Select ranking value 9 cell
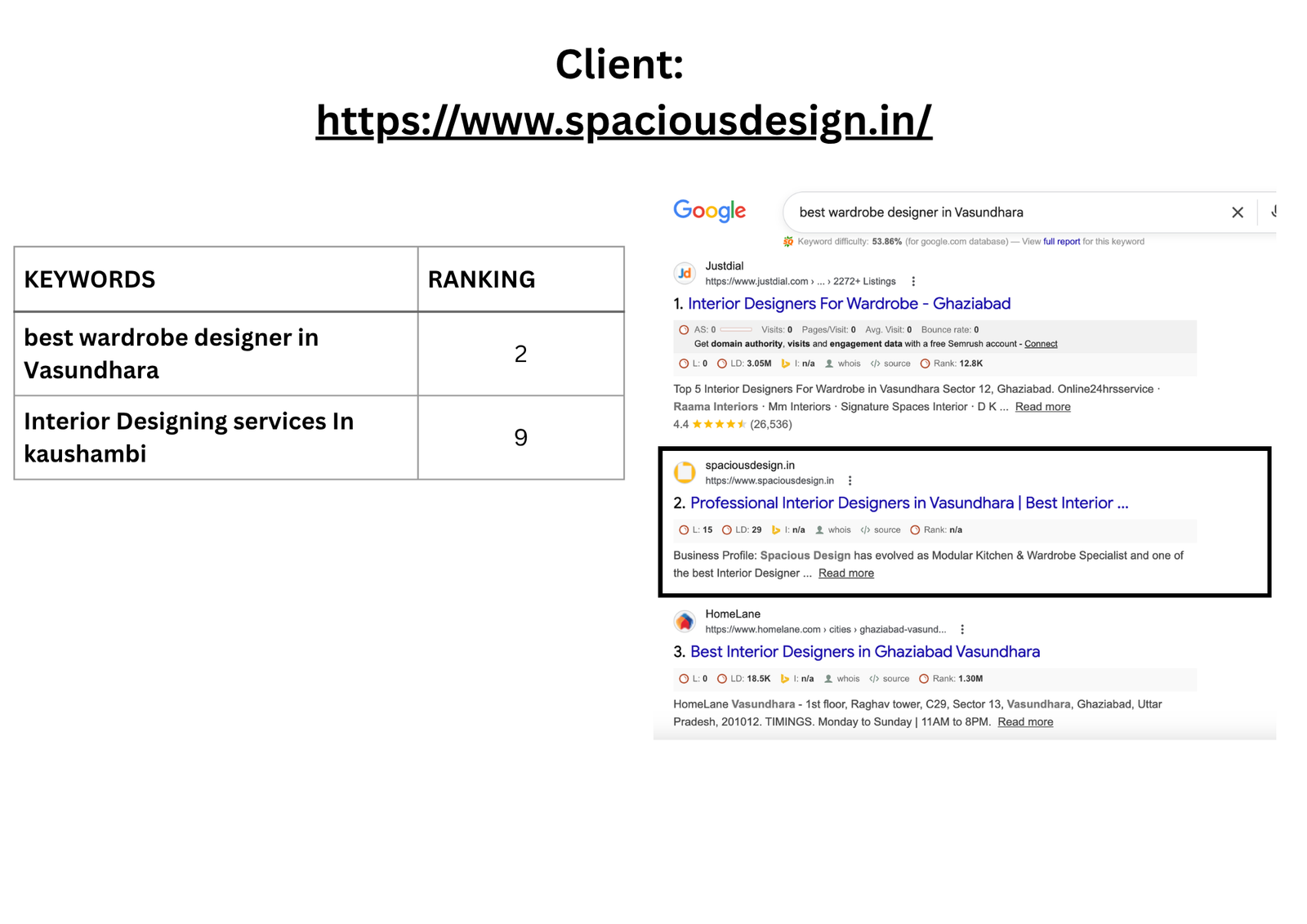 (x=521, y=438)
